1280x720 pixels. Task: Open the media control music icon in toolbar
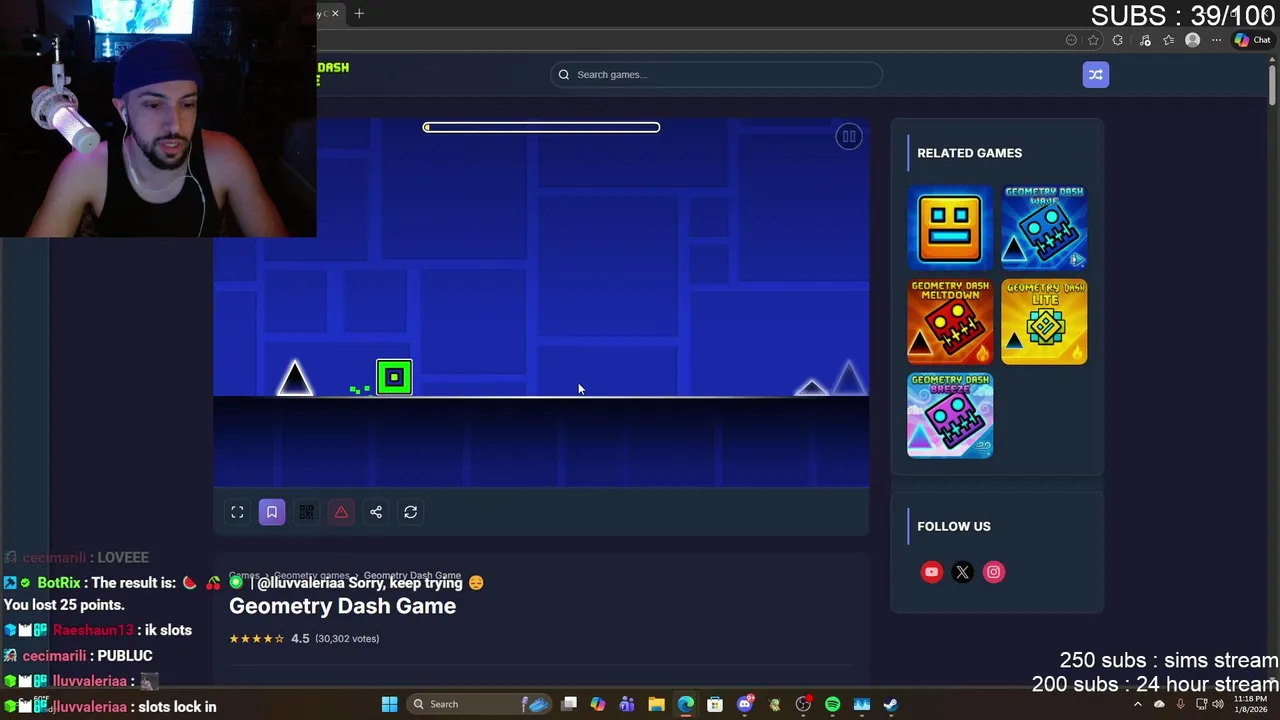pyautogui.click(x=1145, y=40)
